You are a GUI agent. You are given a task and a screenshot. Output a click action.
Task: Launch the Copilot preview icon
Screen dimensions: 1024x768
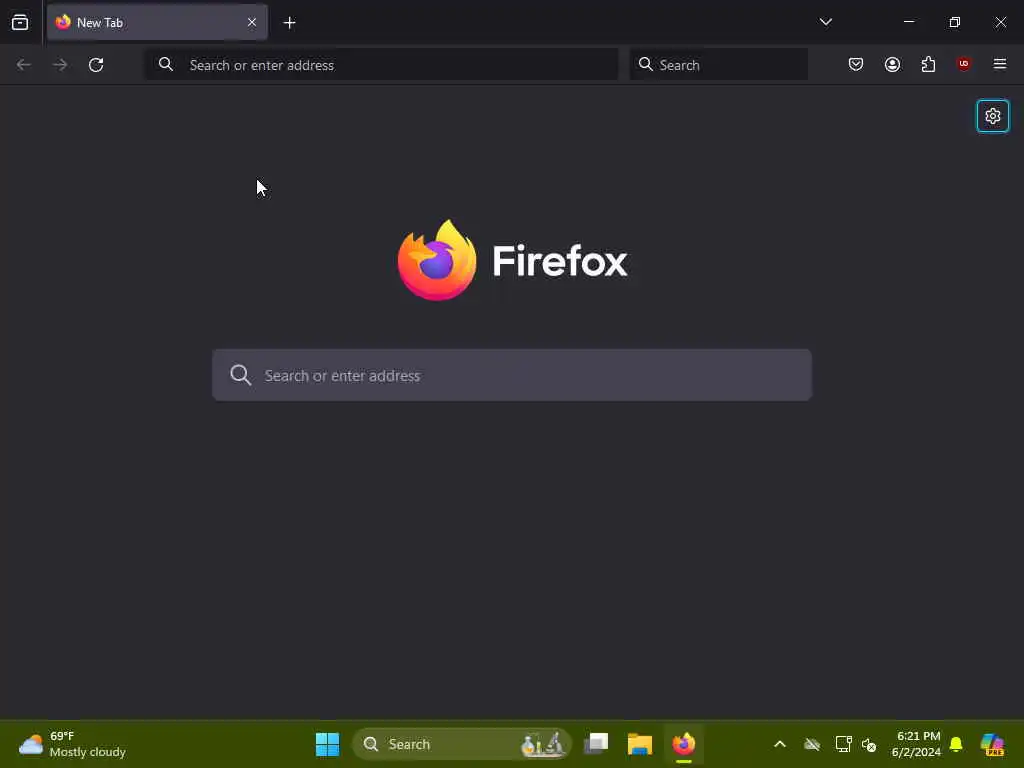(992, 744)
